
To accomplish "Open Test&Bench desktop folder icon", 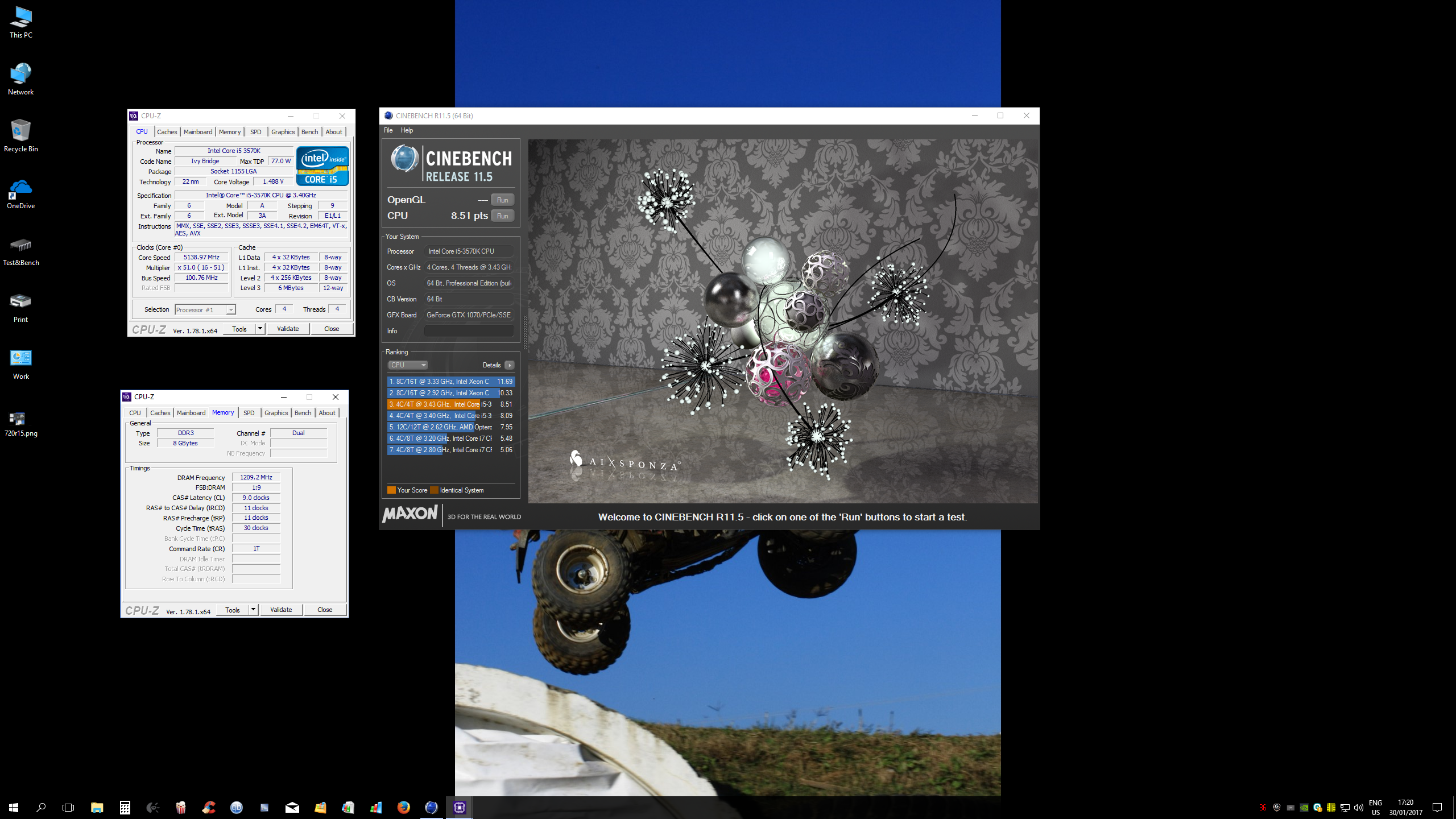I will coord(21,250).
